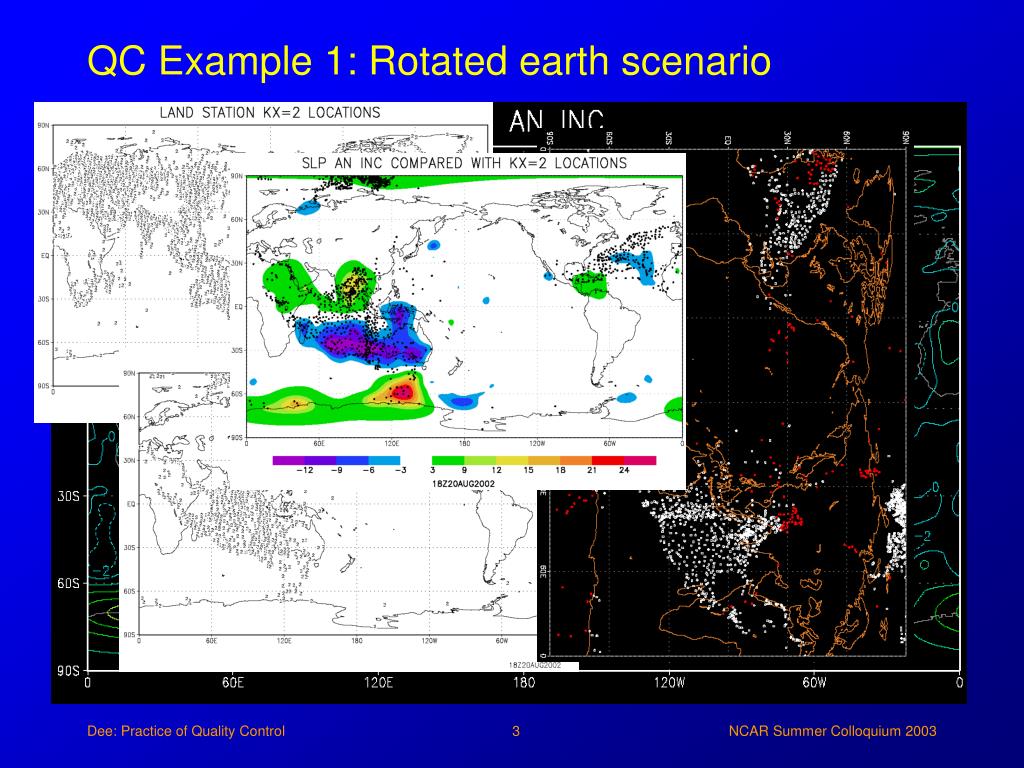Click the '30S' latitude label on black background
The width and height of the screenshot is (1024, 768).
[68, 496]
